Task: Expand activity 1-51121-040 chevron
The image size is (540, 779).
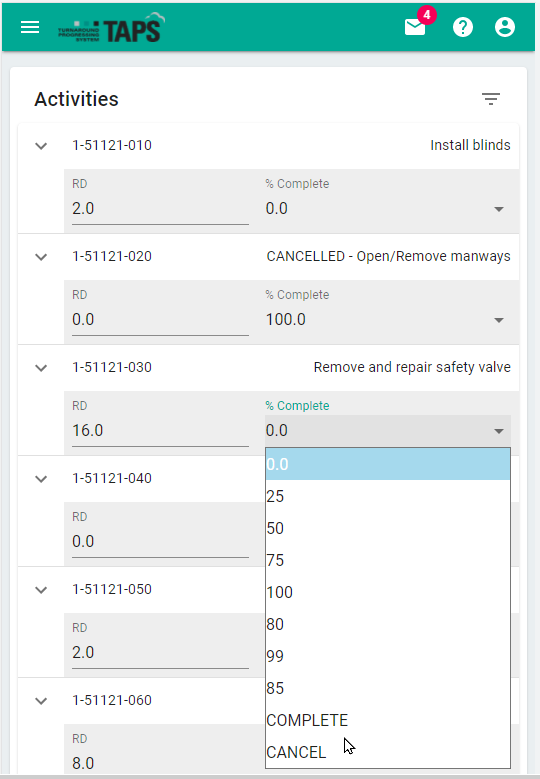Action: pos(41,479)
